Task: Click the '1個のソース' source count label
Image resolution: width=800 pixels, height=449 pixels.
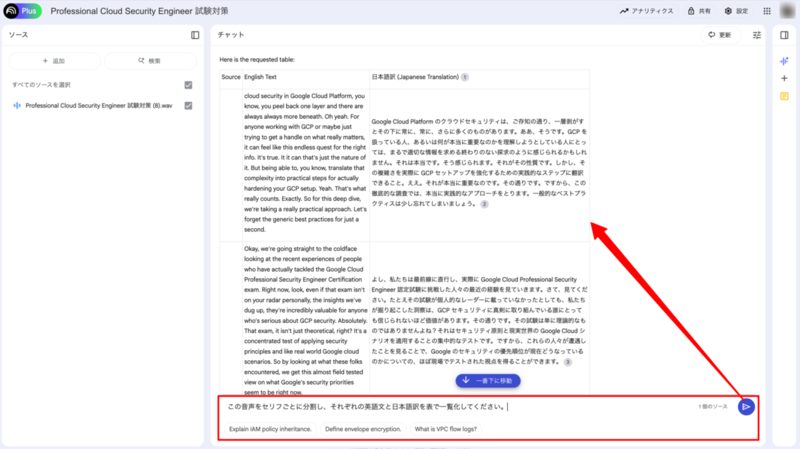Action: pos(713,407)
